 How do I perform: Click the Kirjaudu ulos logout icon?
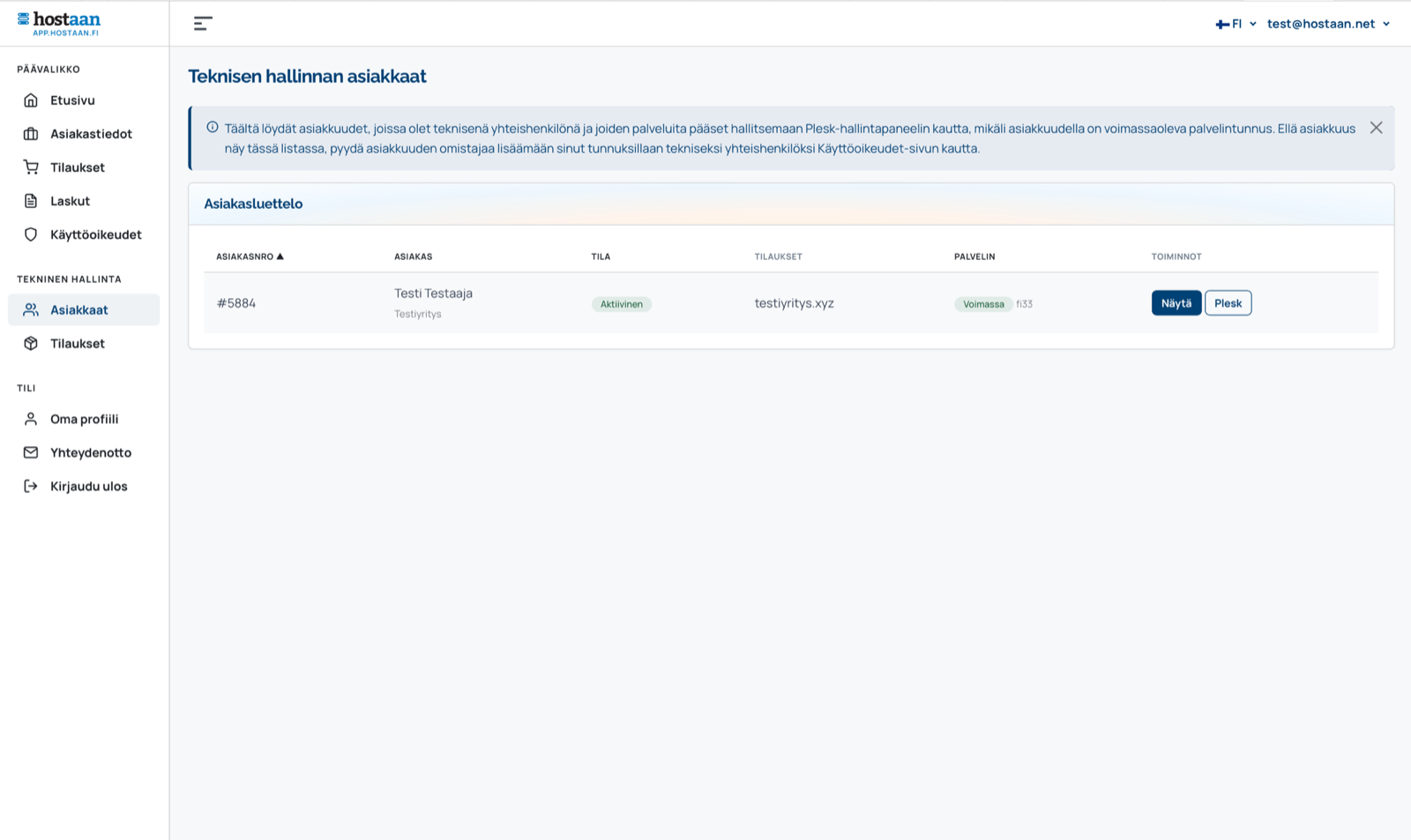pyautogui.click(x=31, y=487)
